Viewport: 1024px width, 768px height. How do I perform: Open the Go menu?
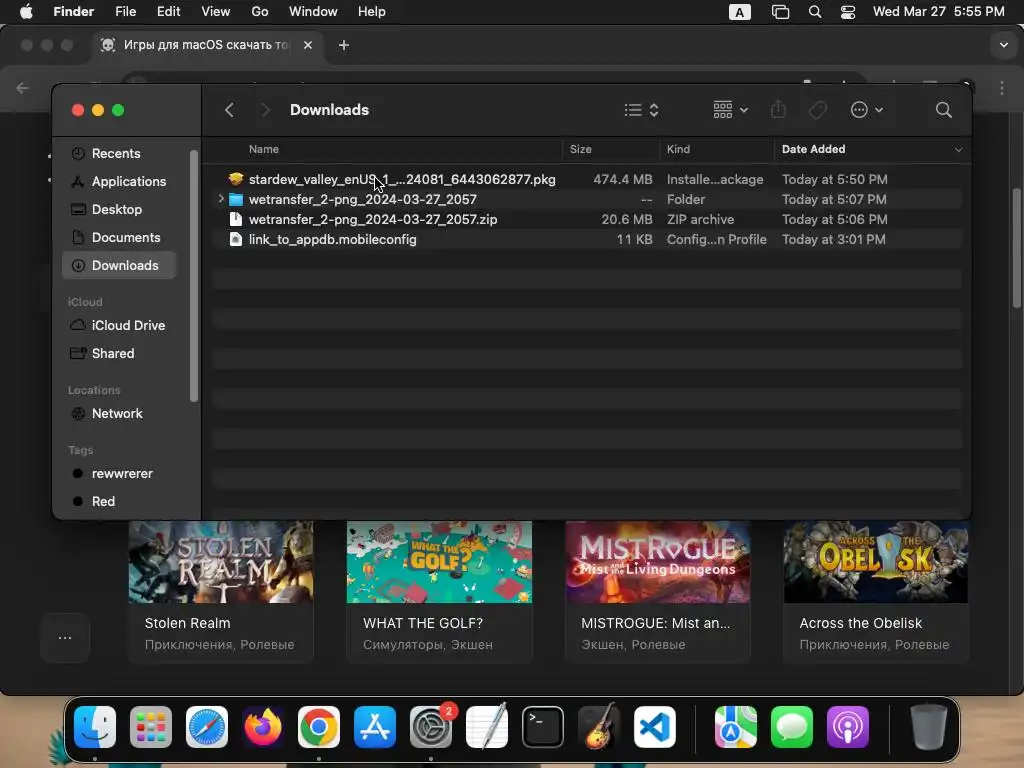coord(260,12)
